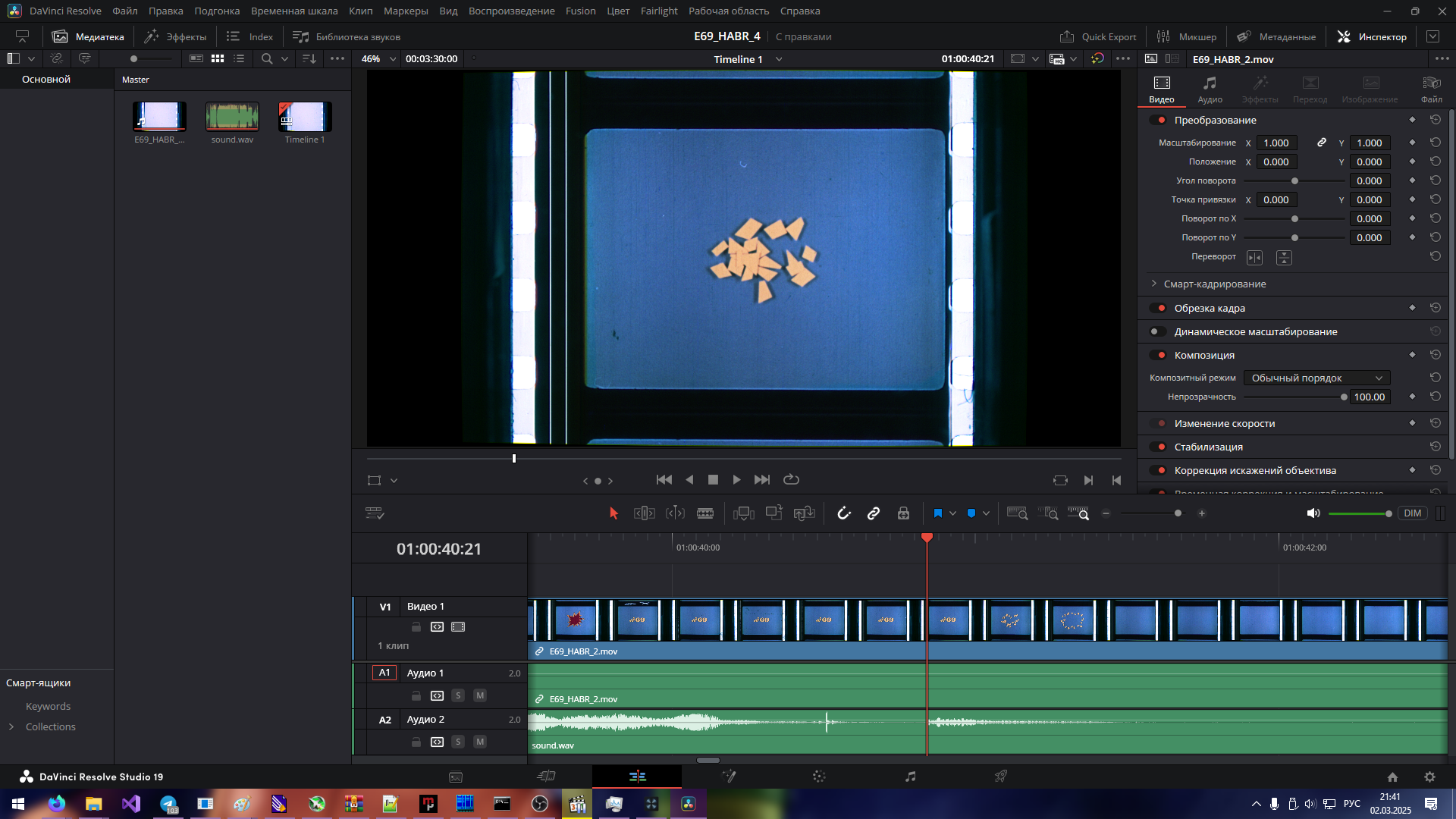Open project settings gear icon
Viewport: 1456px width, 819px height.
1429,777
